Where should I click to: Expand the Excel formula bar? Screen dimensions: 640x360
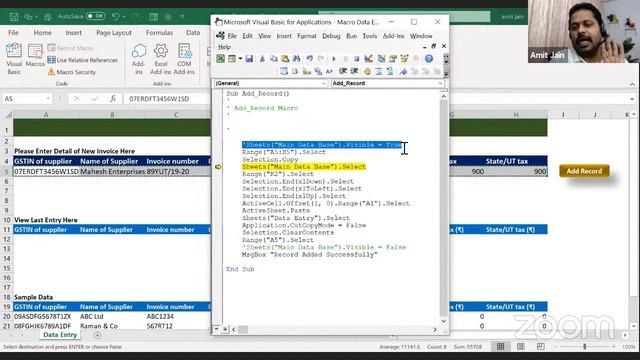[632, 99]
